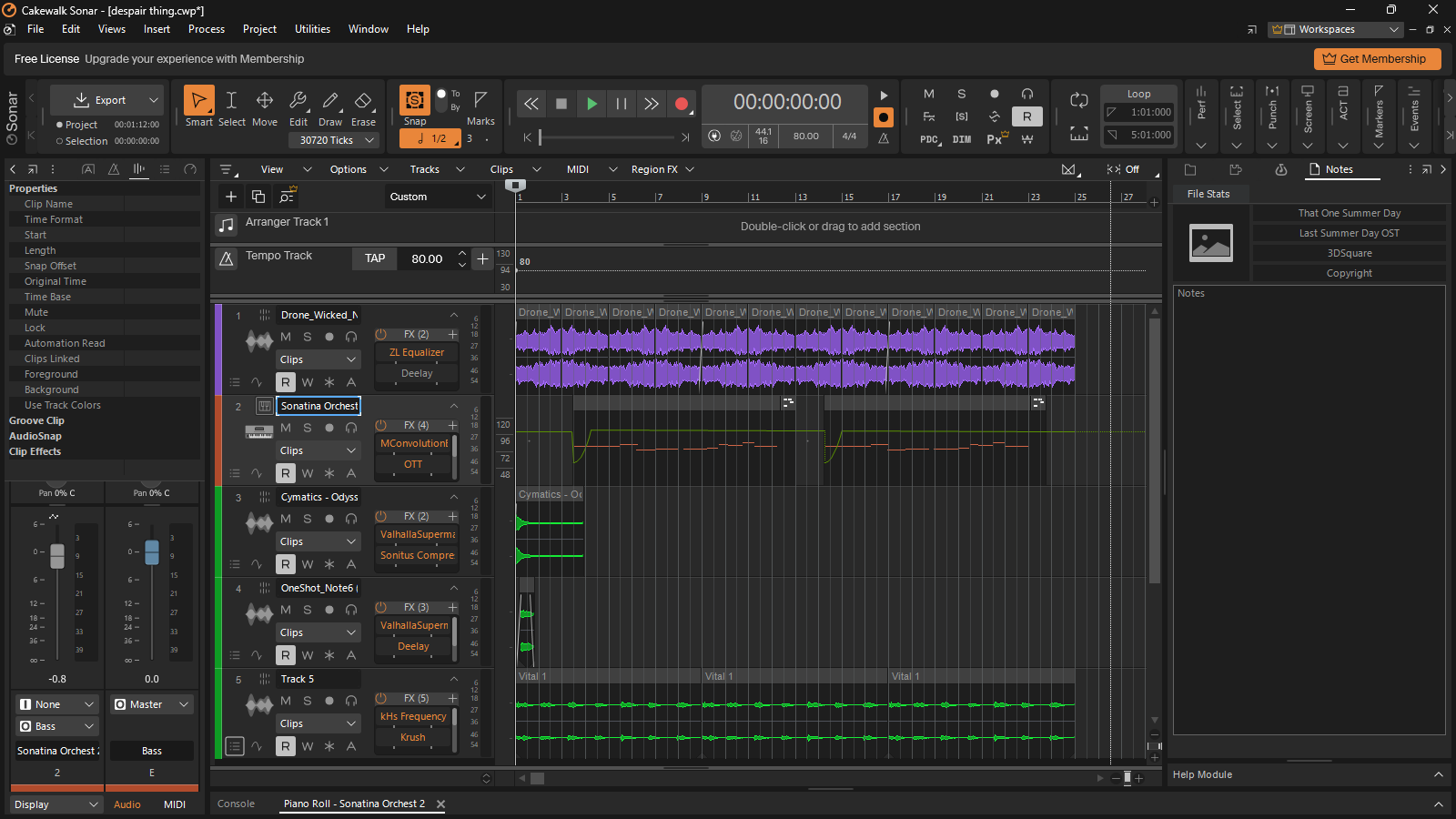Click the project artwork thumbnail

[1211, 243]
